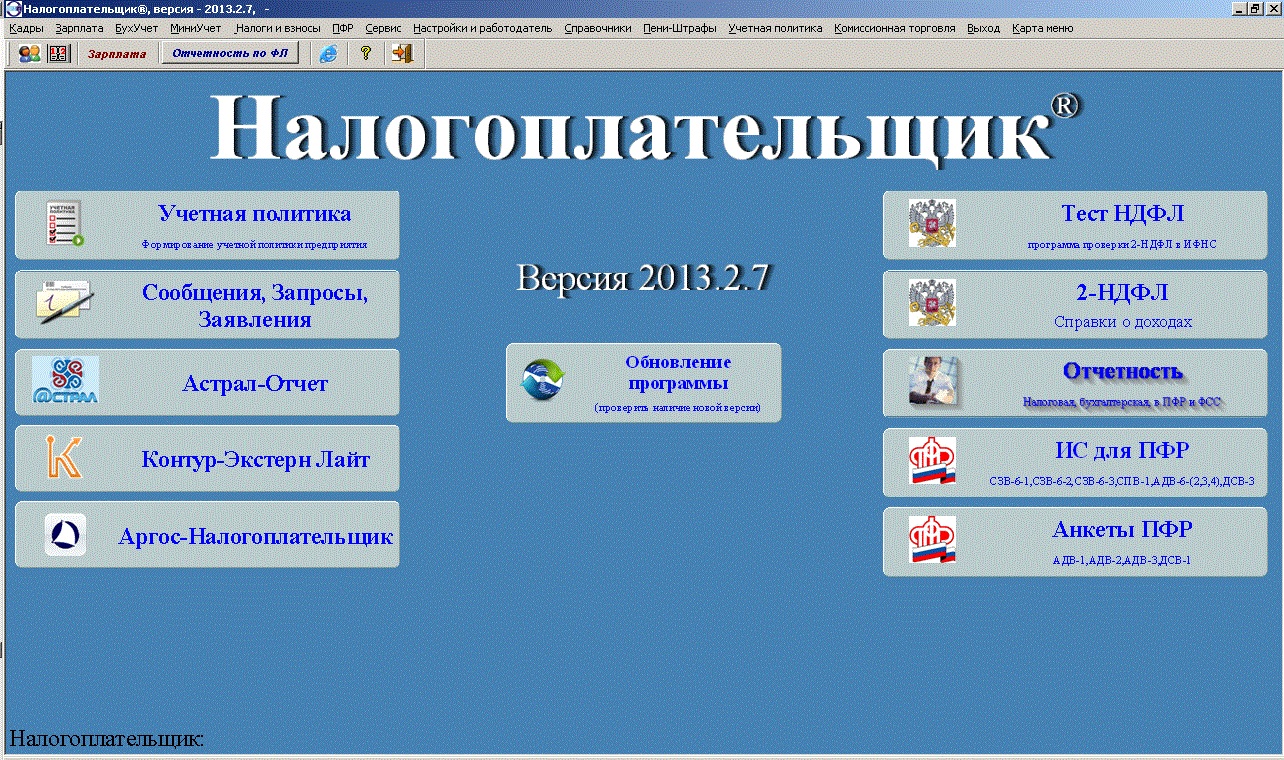
Task: Click the exit door toolbar icon
Action: 402,54
